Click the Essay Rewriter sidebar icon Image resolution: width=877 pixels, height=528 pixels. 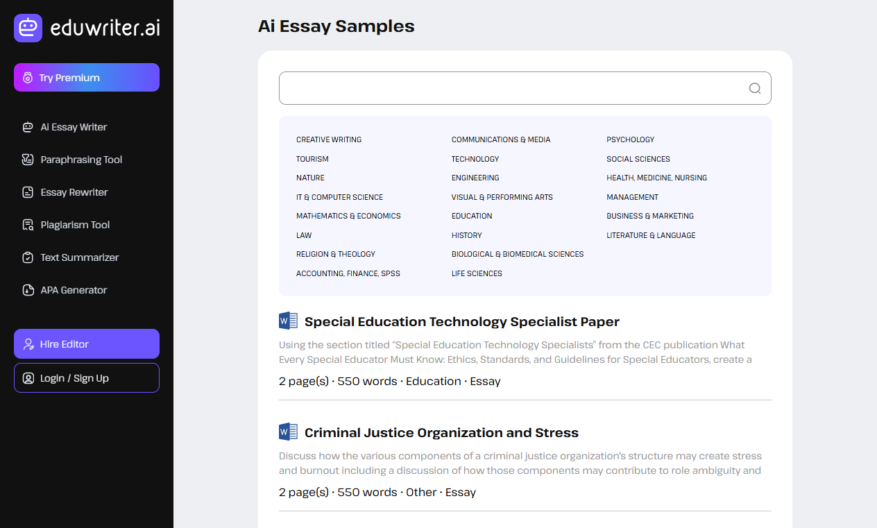(27, 192)
